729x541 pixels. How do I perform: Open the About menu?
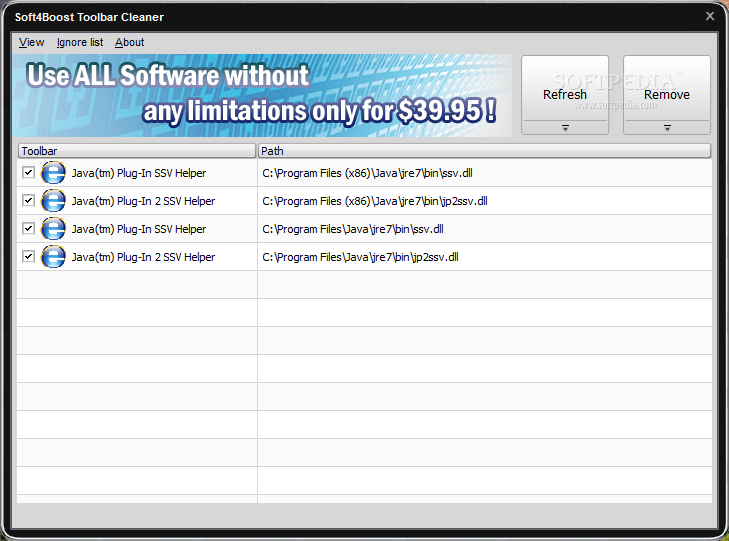129,42
